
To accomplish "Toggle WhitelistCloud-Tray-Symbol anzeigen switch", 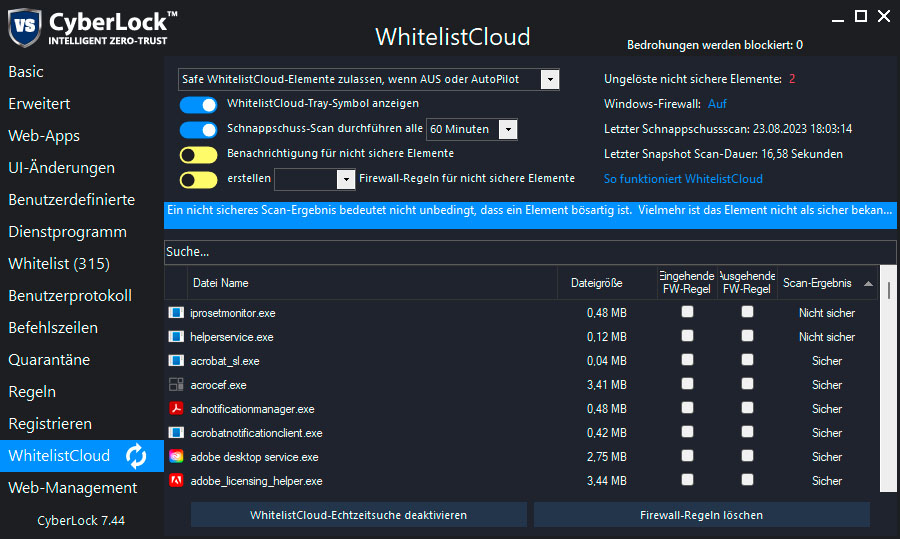I will tap(199, 105).
